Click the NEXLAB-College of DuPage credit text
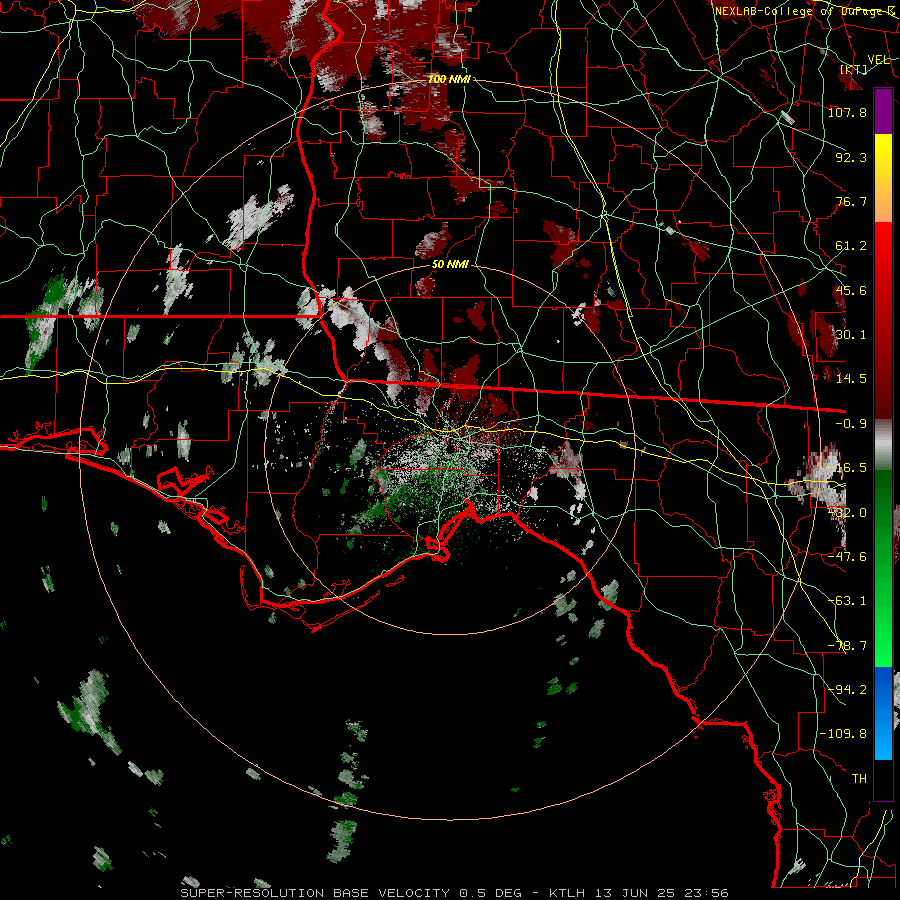This screenshot has width=900, height=900. click(805, 11)
